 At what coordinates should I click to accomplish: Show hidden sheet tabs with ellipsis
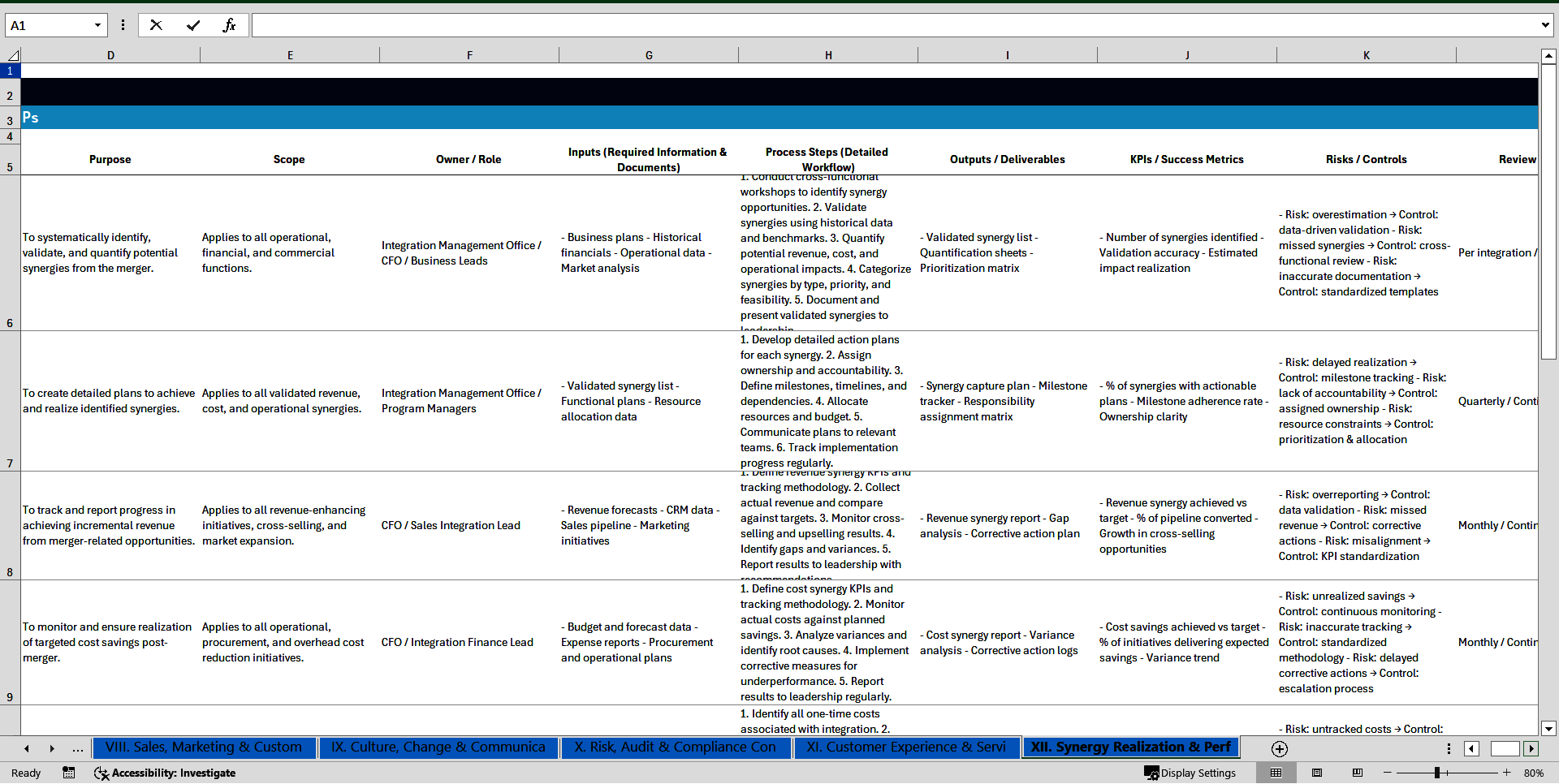78,748
